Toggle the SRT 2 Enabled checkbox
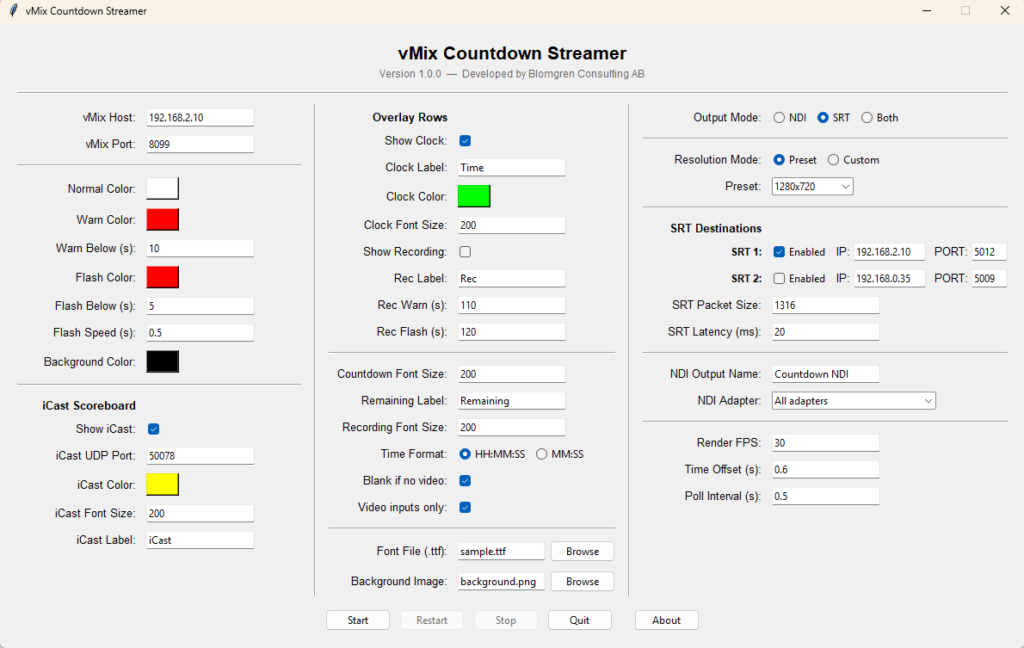Viewport: 1024px width, 648px height. pos(779,279)
